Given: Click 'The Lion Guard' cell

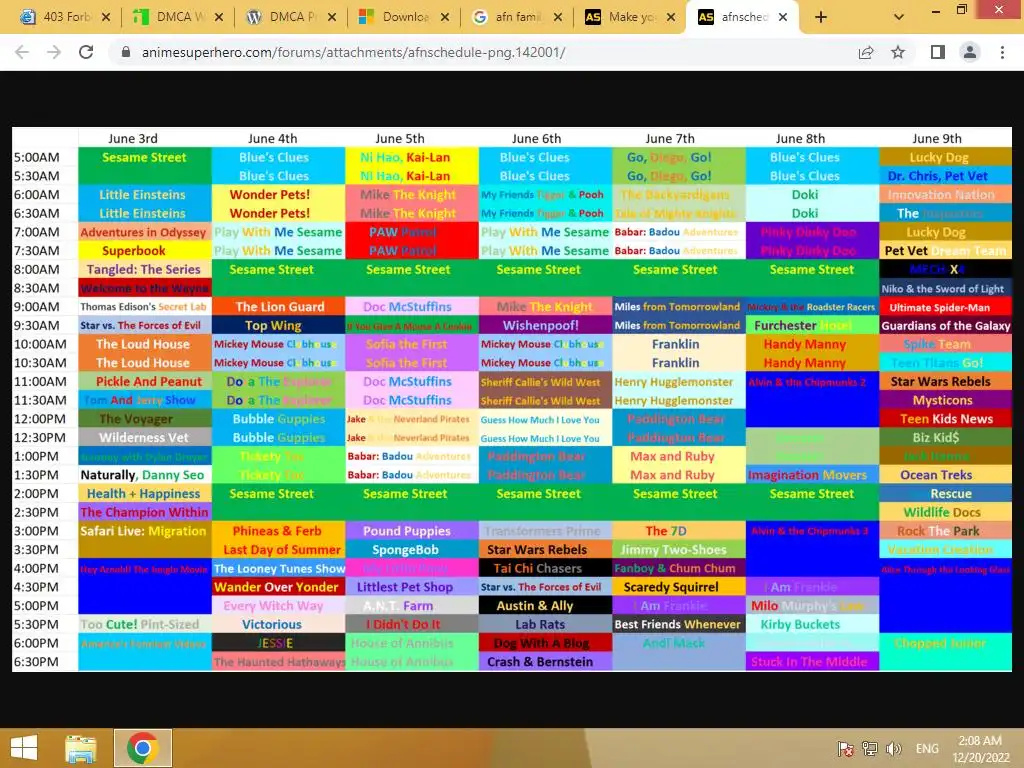Looking at the screenshot, I should (279, 306).
